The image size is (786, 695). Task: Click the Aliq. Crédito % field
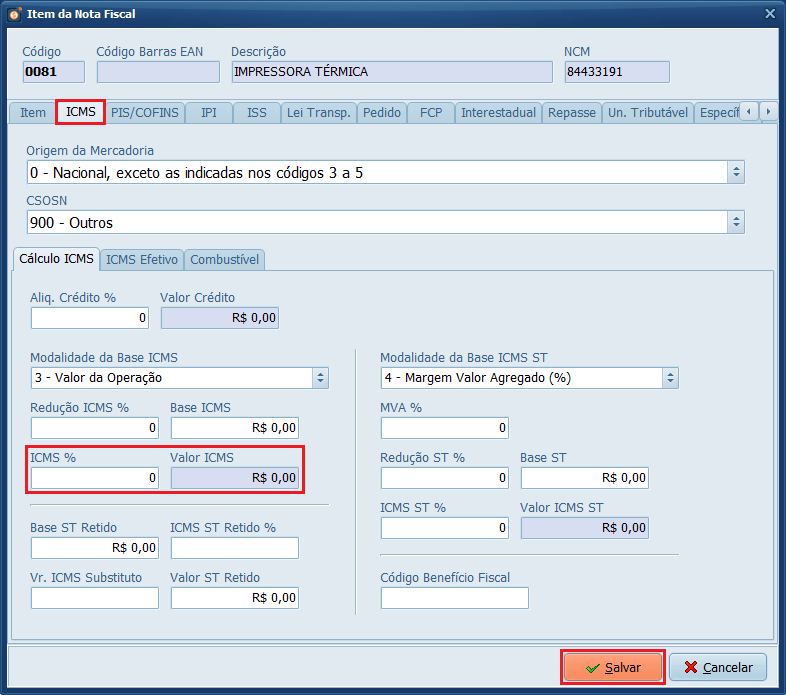click(90, 318)
